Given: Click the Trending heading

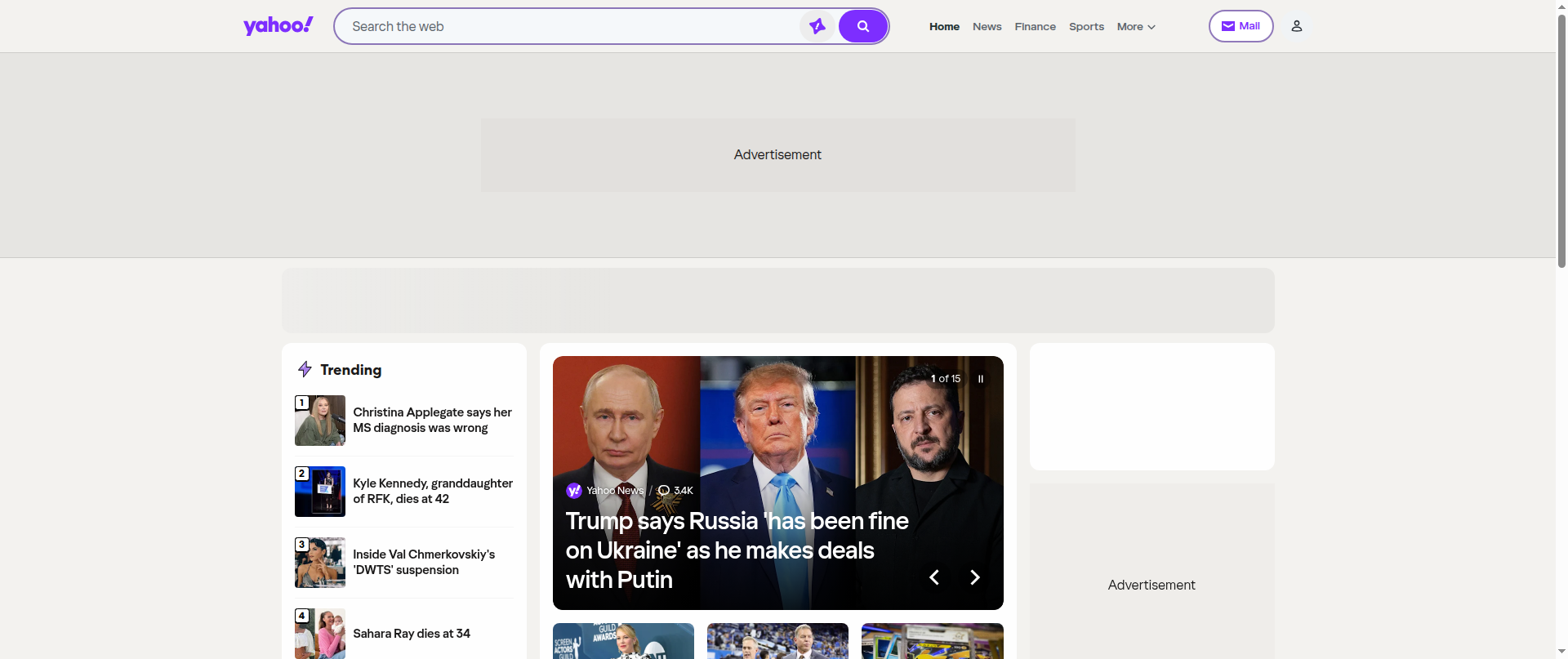Looking at the screenshot, I should coord(350,370).
